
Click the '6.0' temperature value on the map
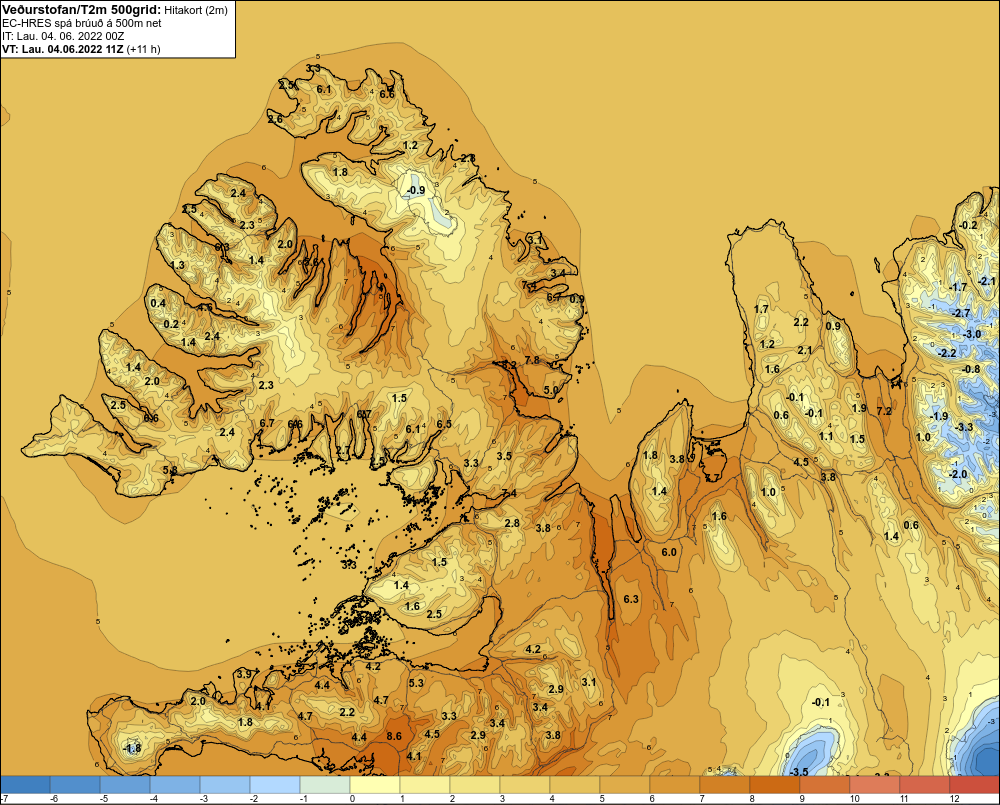(668, 552)
